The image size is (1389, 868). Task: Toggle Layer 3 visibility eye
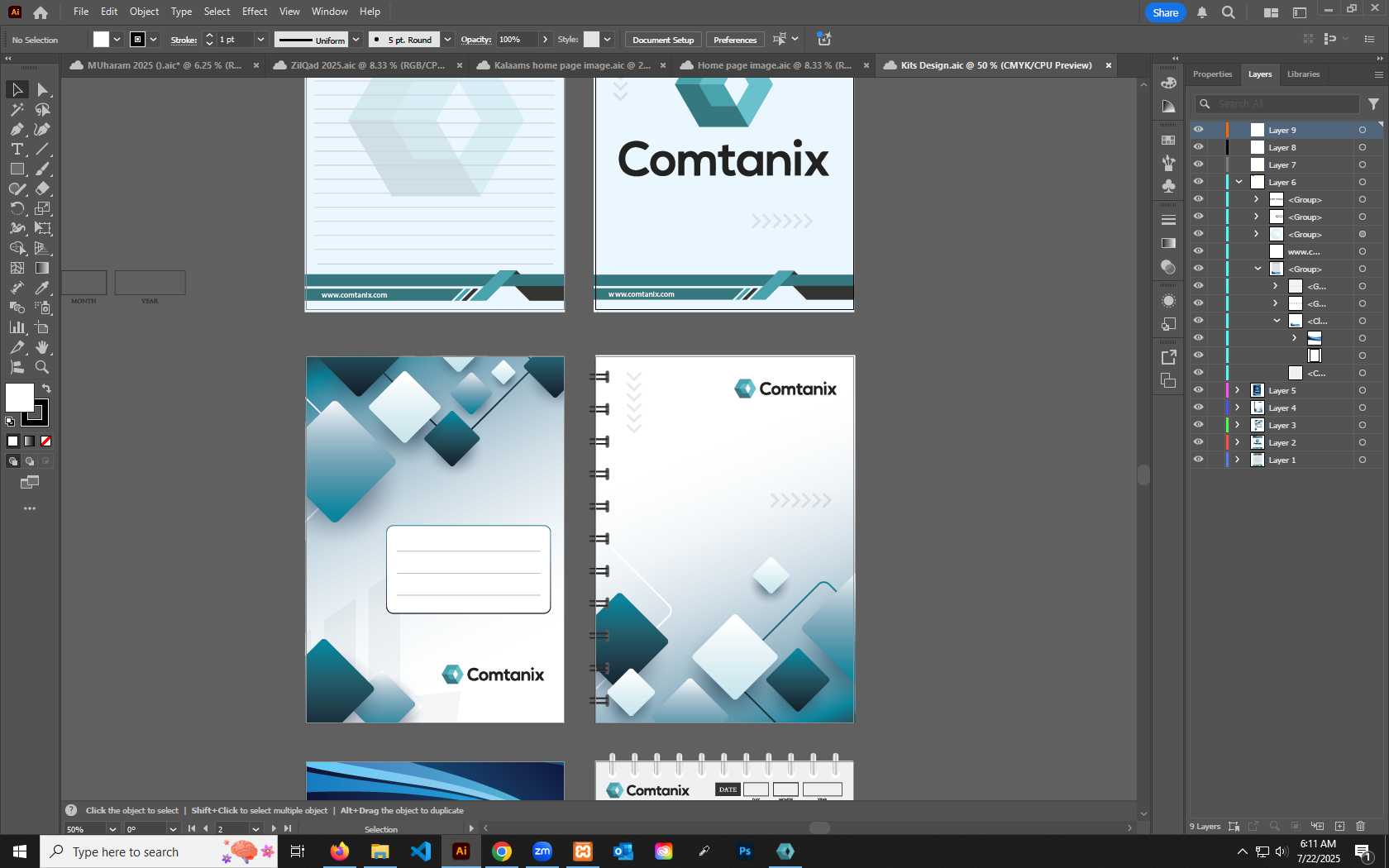[x=1198, y=425]
